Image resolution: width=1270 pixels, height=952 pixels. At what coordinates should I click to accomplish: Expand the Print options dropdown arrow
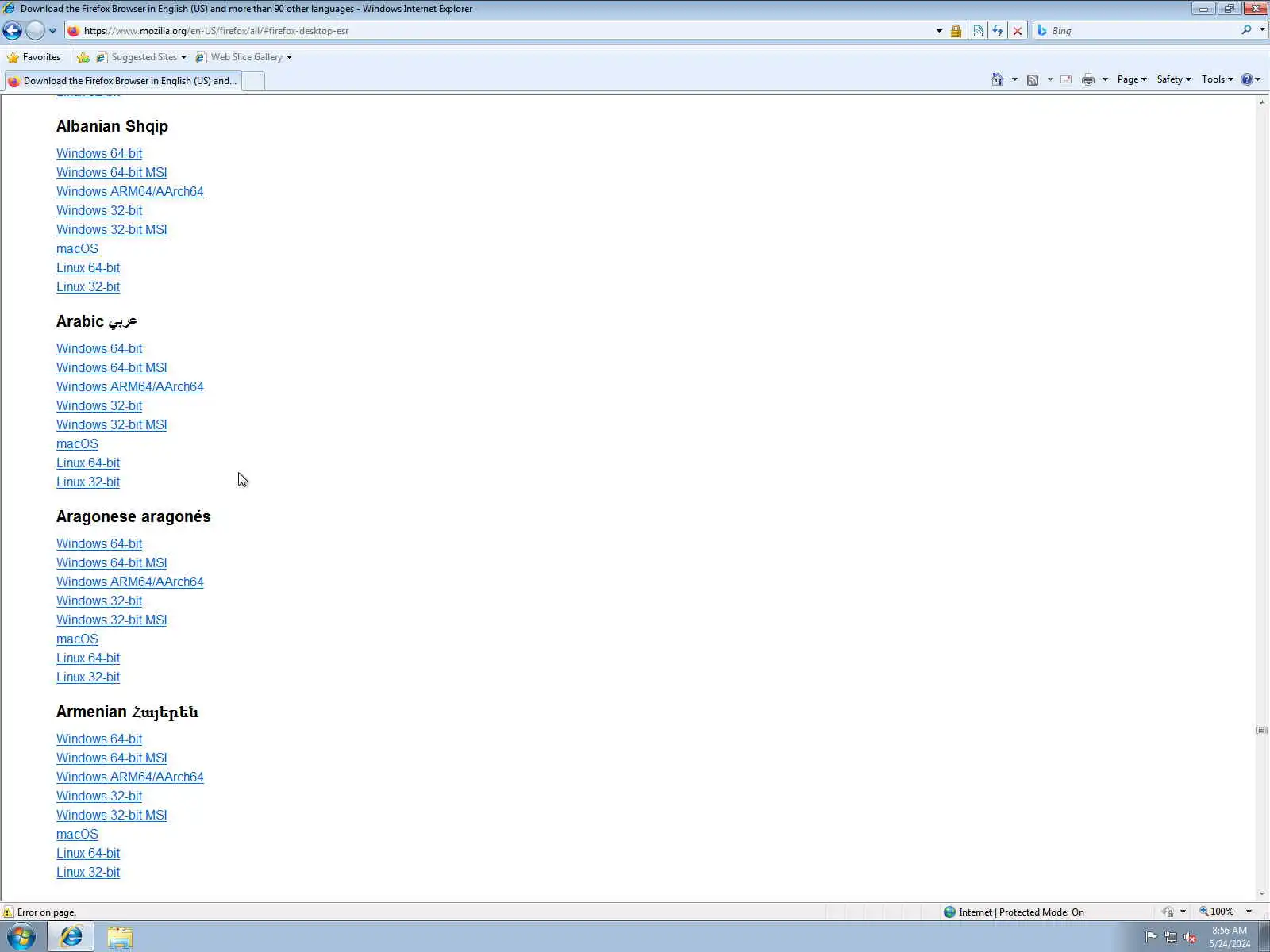click(1105, 79)
